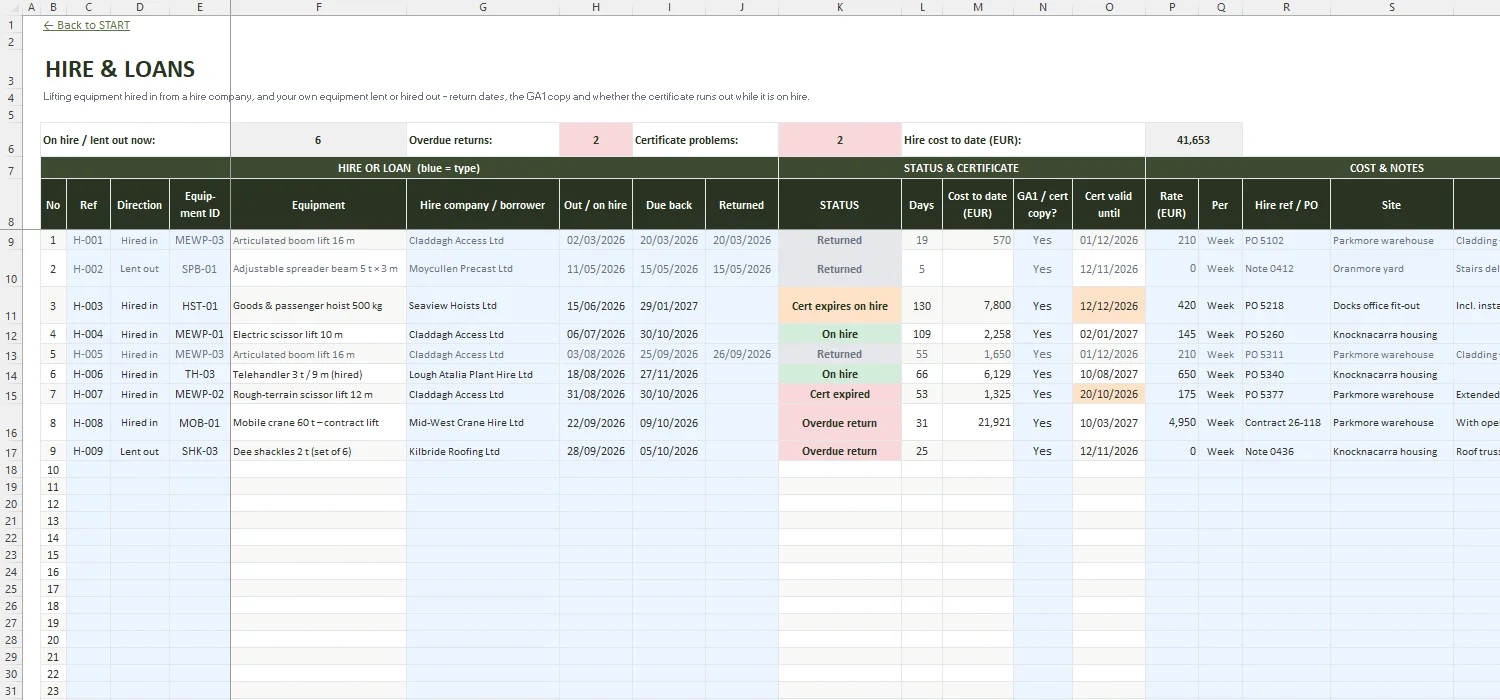Click the Cert valid until header
Viewport: 1500px width, 700px height.
pos(1108,205)
